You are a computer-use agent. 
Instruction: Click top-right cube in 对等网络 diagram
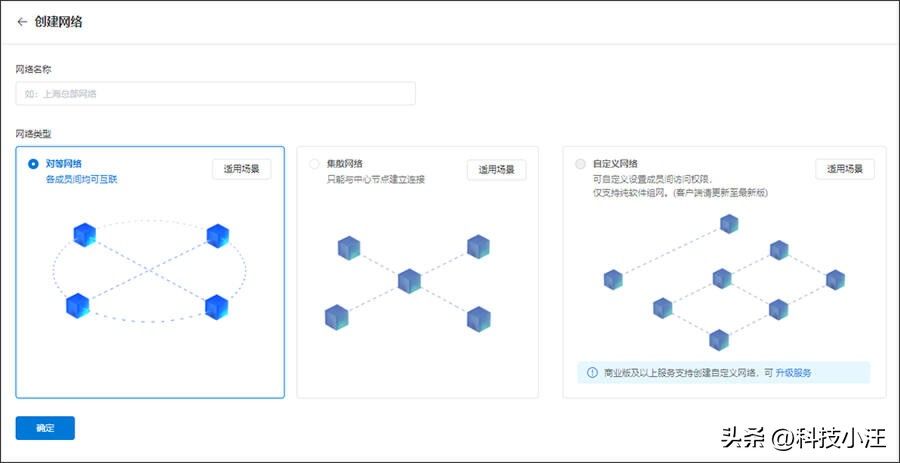[x=217, y=236]
